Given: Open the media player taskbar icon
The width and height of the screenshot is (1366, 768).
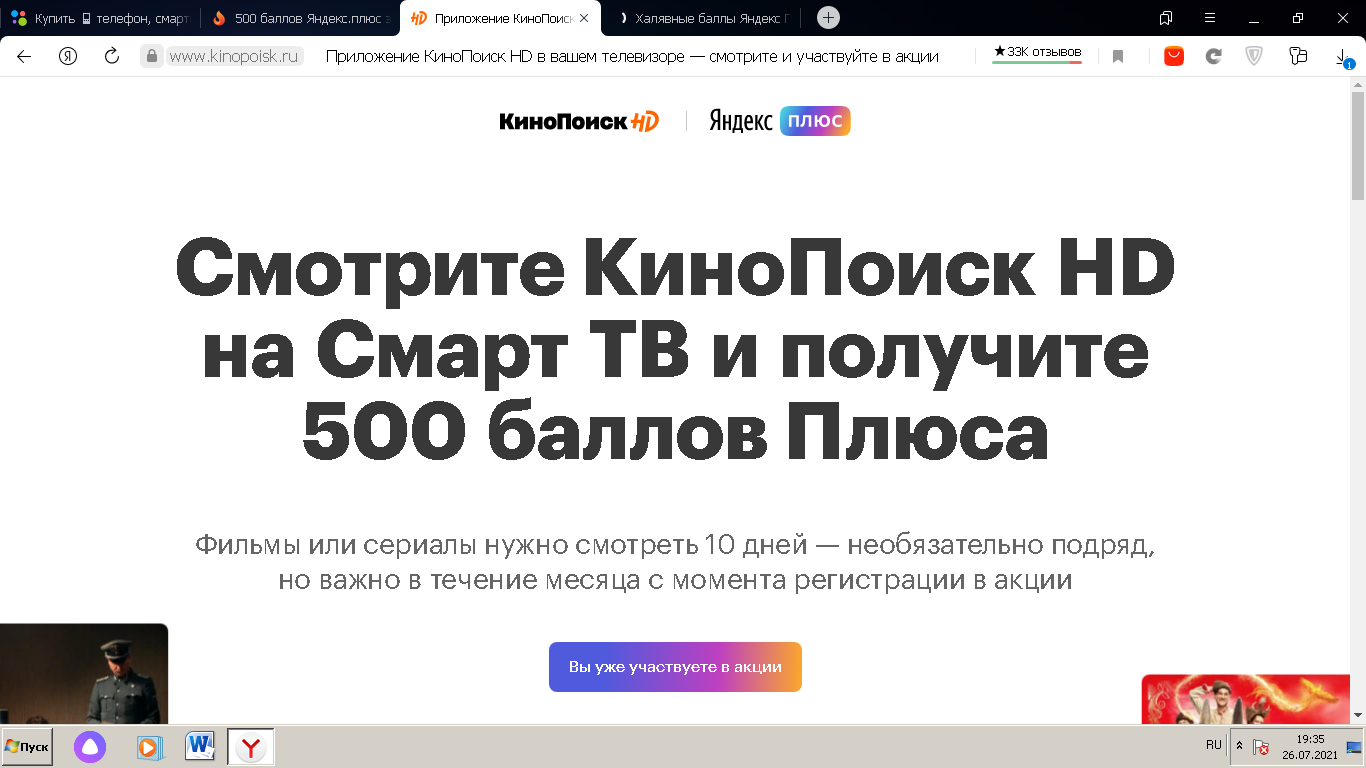Looking at the screenshot, I should [x=148, y=747].
